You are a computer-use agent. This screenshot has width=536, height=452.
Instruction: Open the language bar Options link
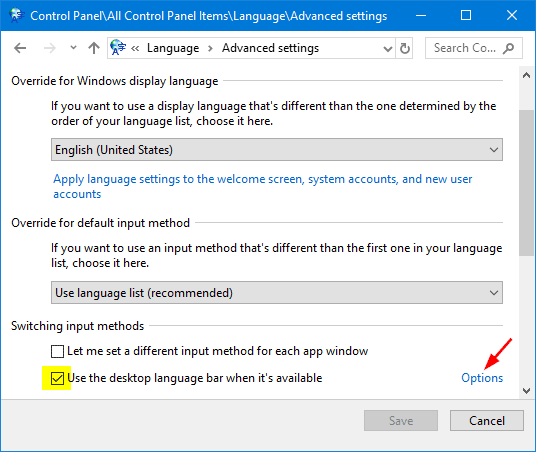[x=482, y=378]
